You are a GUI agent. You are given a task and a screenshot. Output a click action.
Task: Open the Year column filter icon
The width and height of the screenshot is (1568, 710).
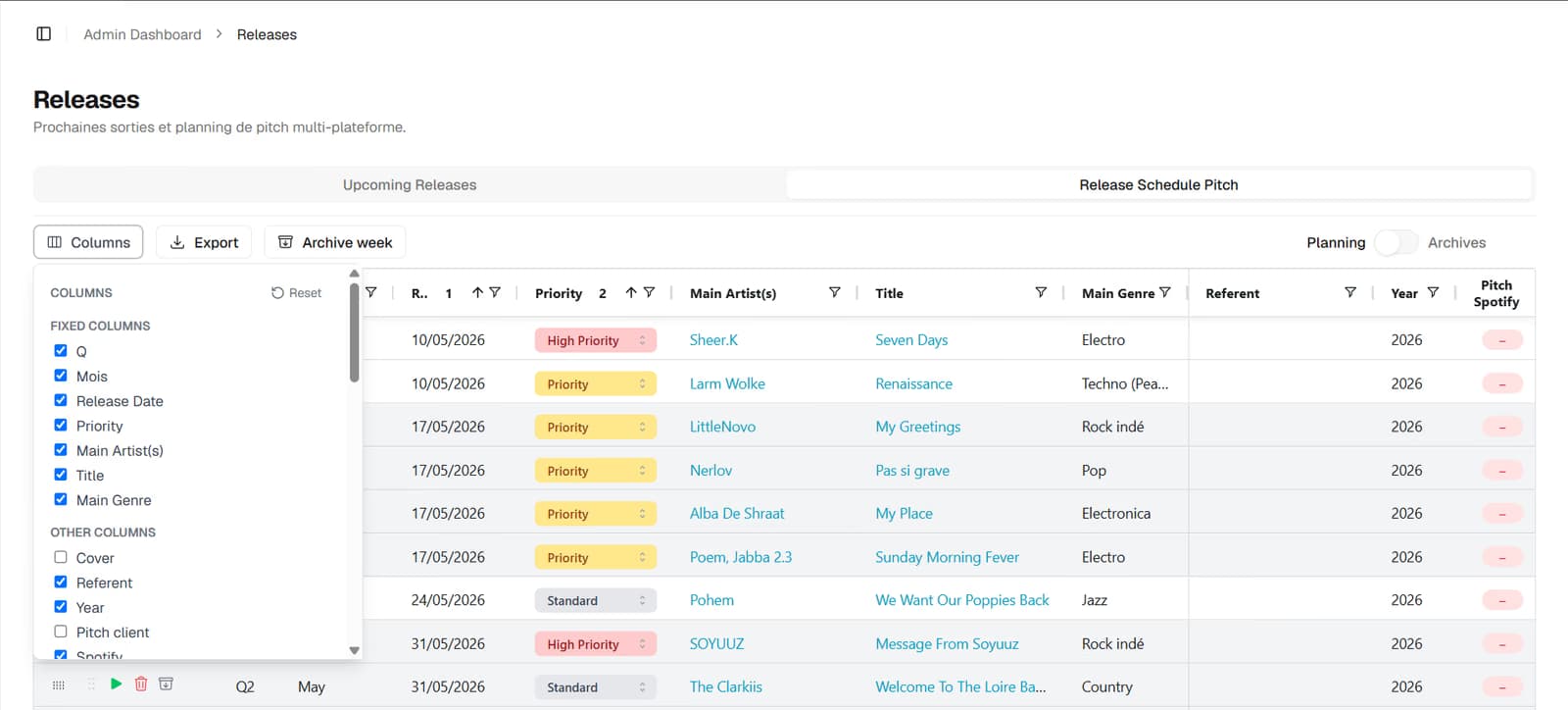point(1433,292)
